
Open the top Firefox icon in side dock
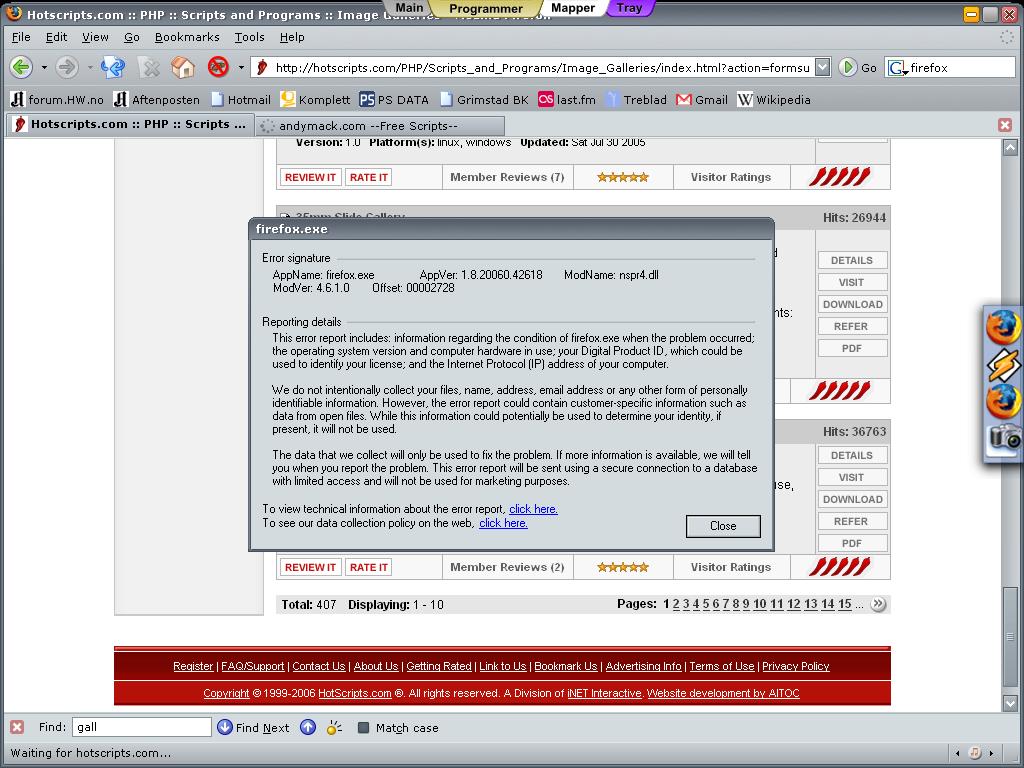[x=1002, y=327]
